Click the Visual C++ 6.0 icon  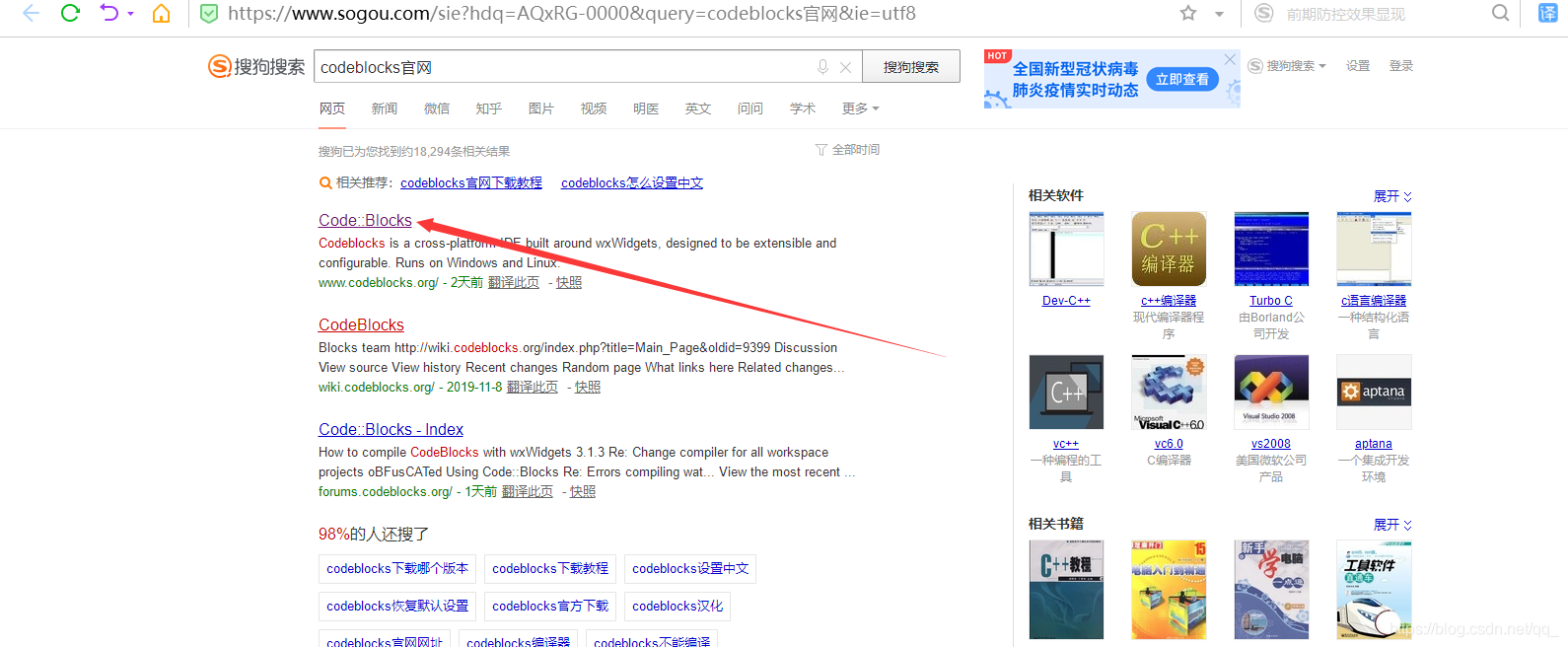pyautogui.click(x=1169, y=393)
